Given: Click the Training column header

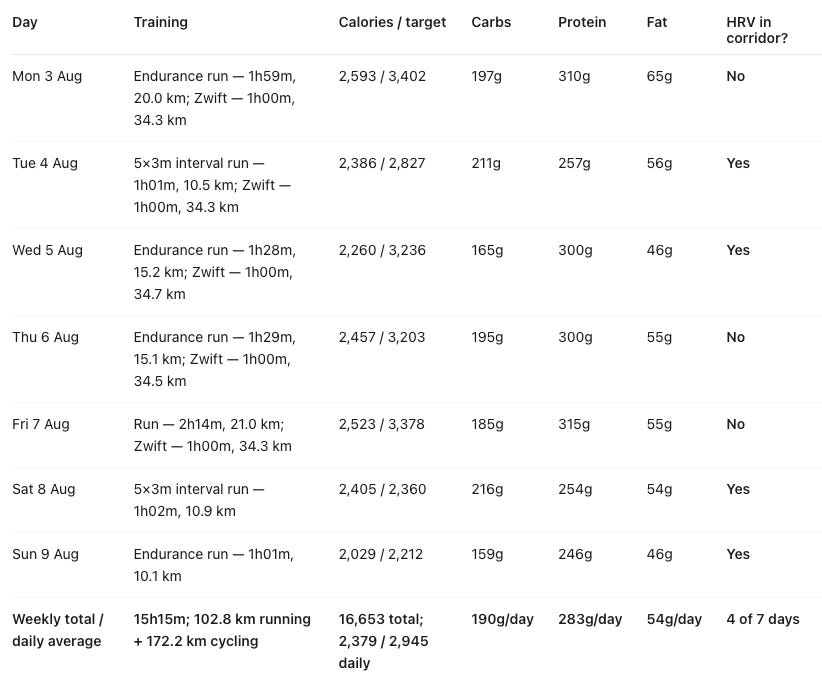Looking at the screenshot, I should (x=160, y=23).
